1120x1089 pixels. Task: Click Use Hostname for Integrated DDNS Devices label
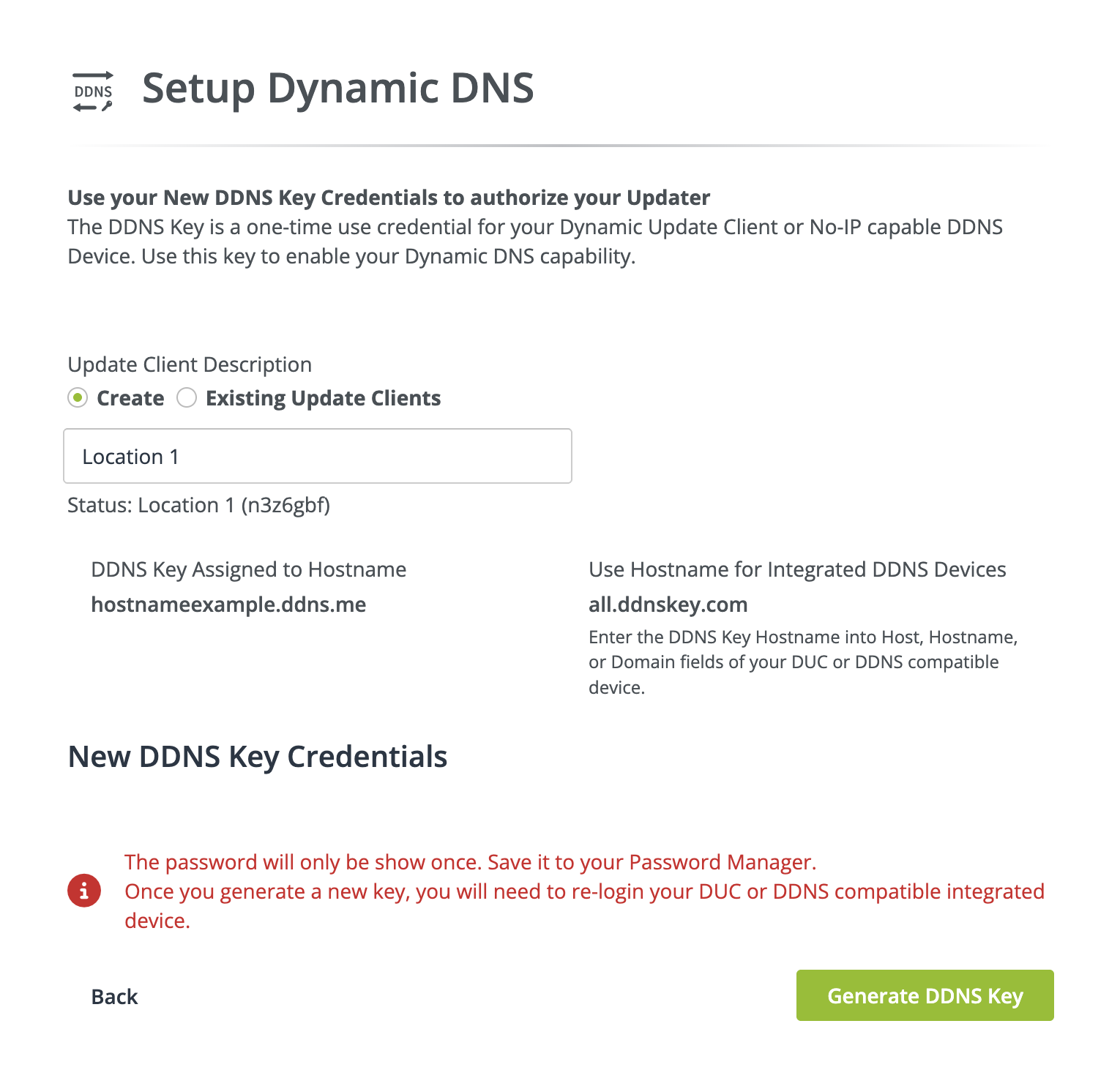coord(797,569)
